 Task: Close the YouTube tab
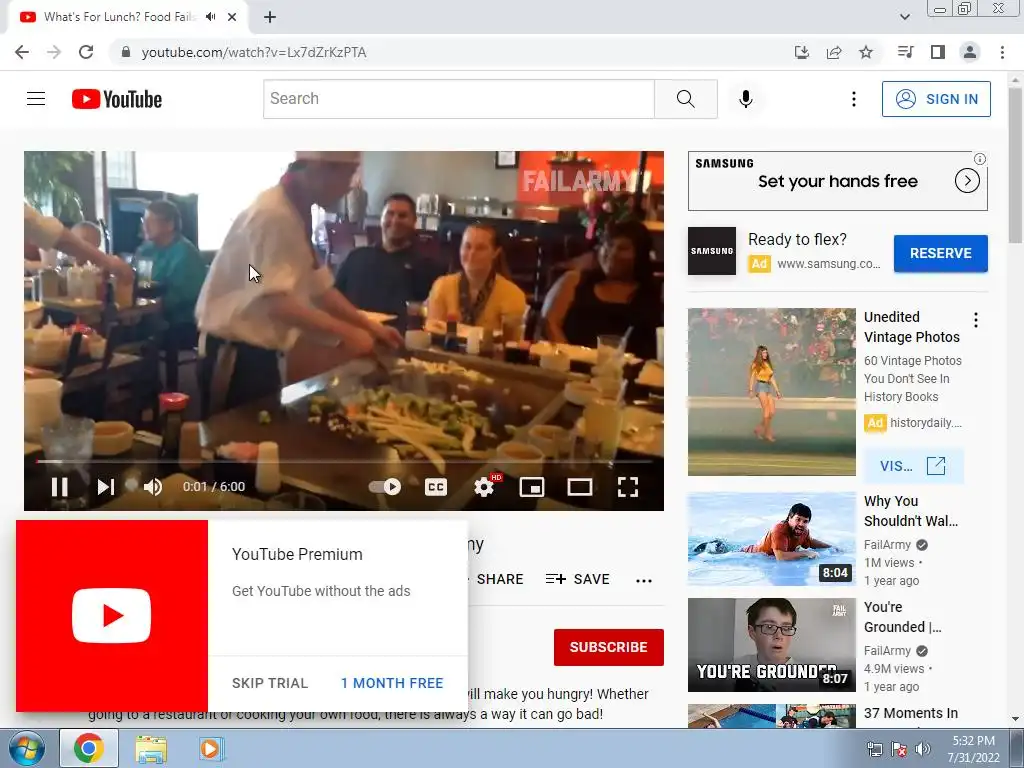pyautogui.click(x=232, y=17)
